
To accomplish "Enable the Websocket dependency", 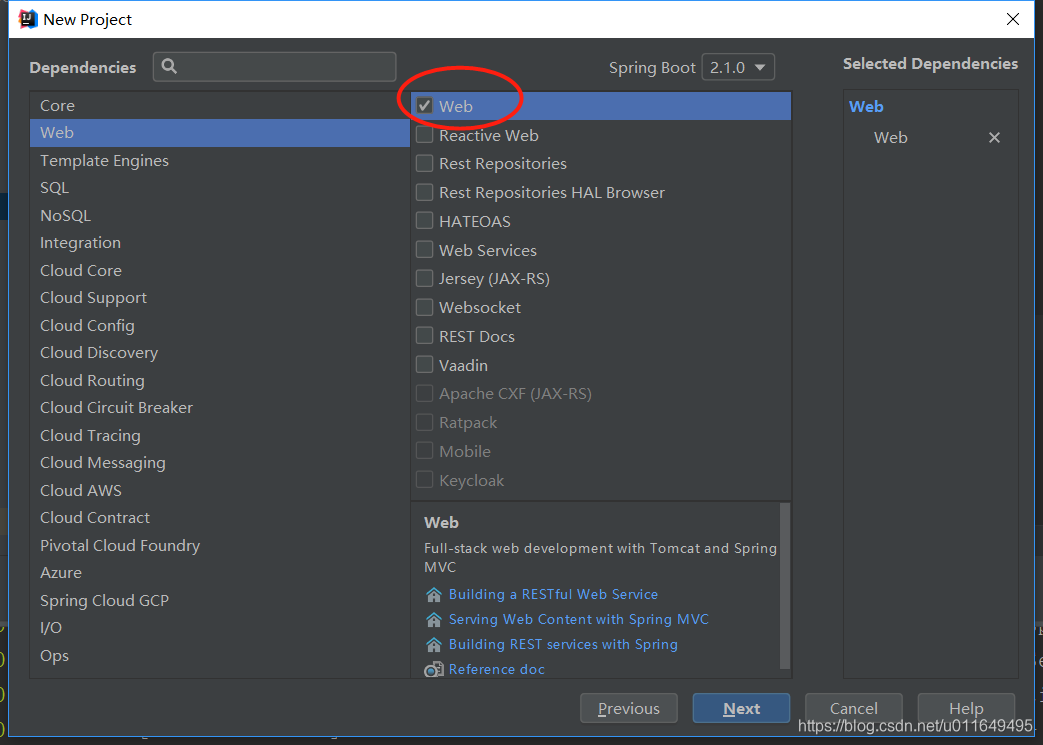I will (424, 307).
